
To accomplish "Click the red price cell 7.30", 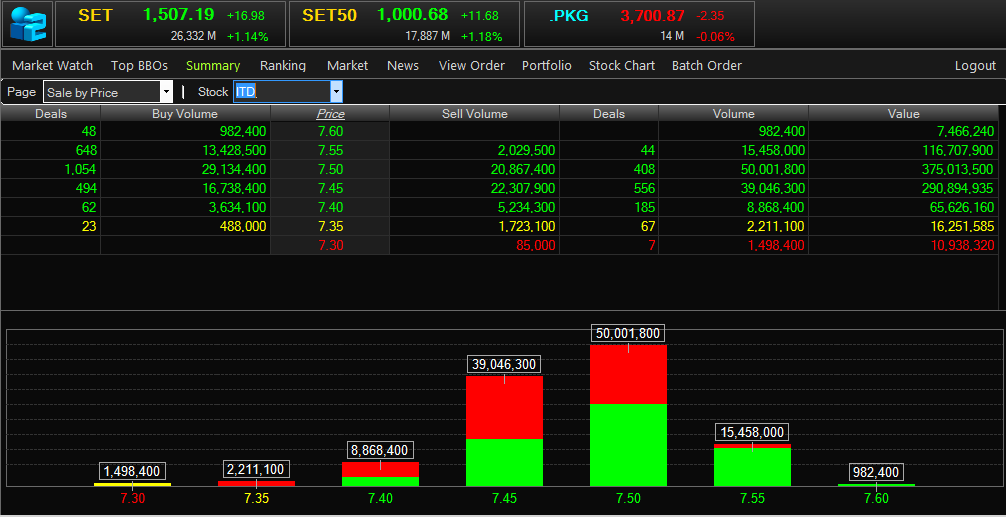I will tap(330, 245).
